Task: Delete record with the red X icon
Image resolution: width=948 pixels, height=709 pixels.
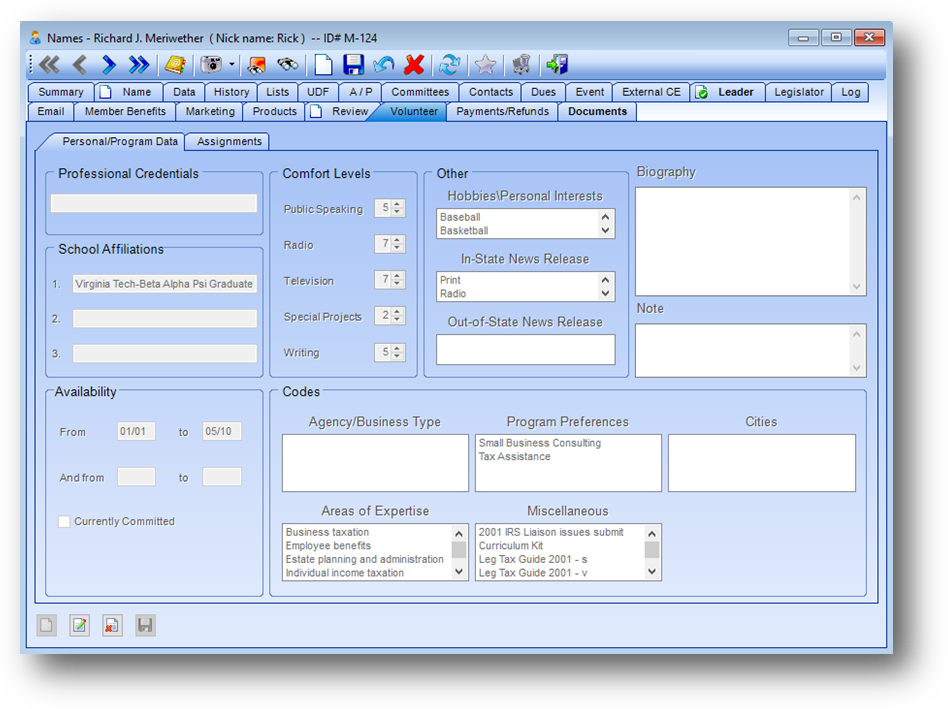Action: 414,64
